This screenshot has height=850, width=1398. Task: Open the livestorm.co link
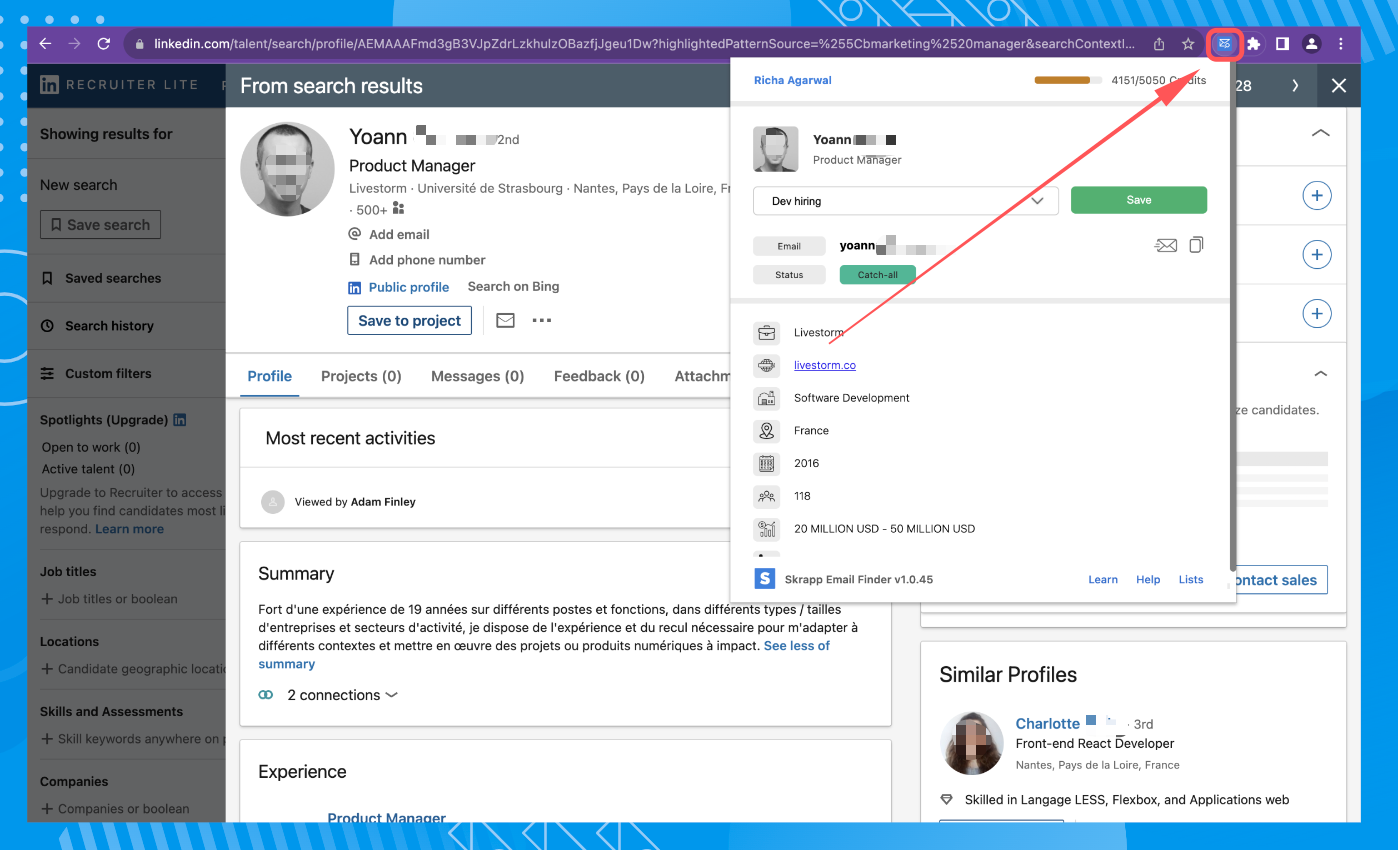coord(825,365)
